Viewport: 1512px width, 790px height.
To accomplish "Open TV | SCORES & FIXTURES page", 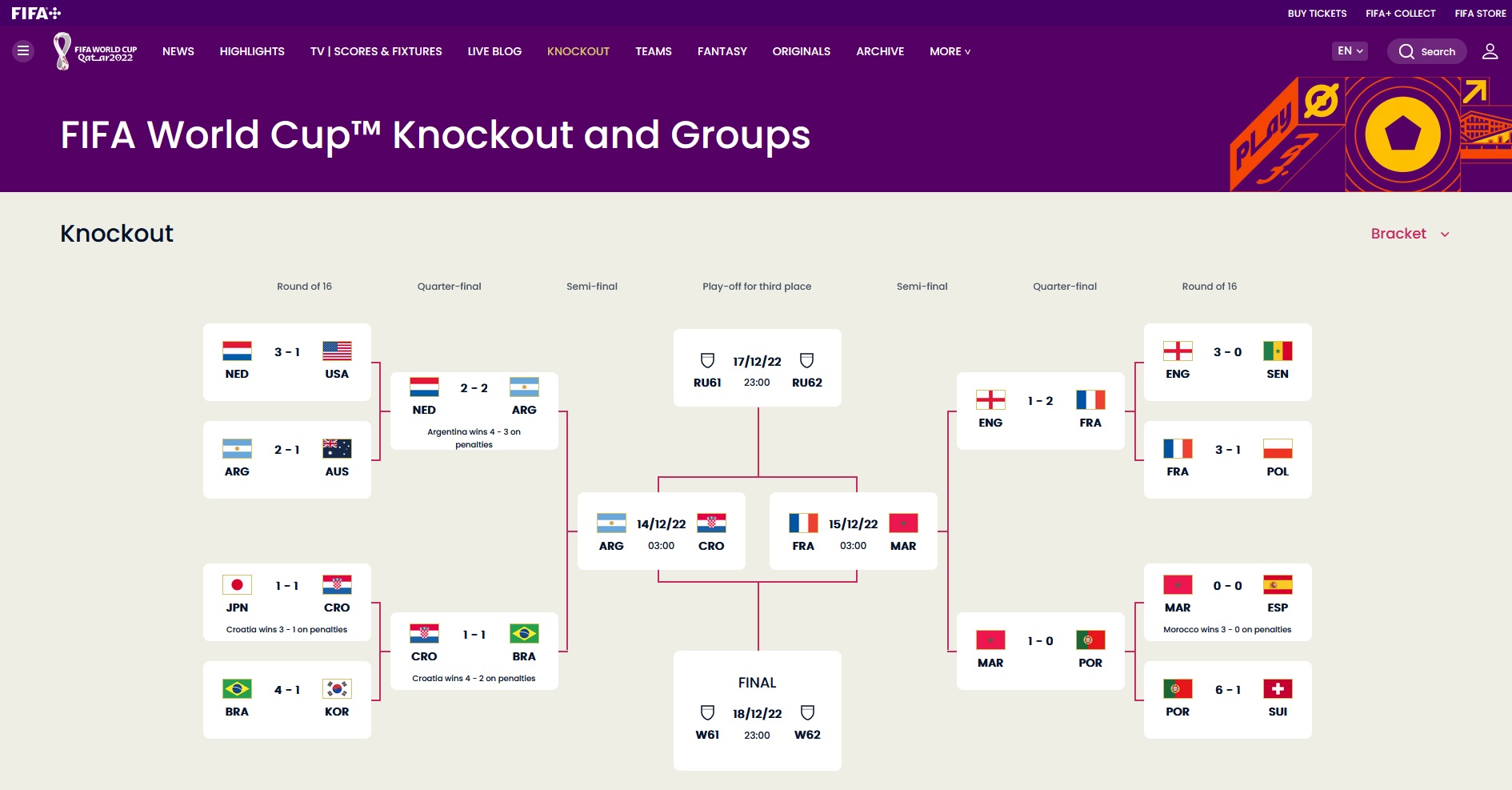I will click(x=376, y=51).
